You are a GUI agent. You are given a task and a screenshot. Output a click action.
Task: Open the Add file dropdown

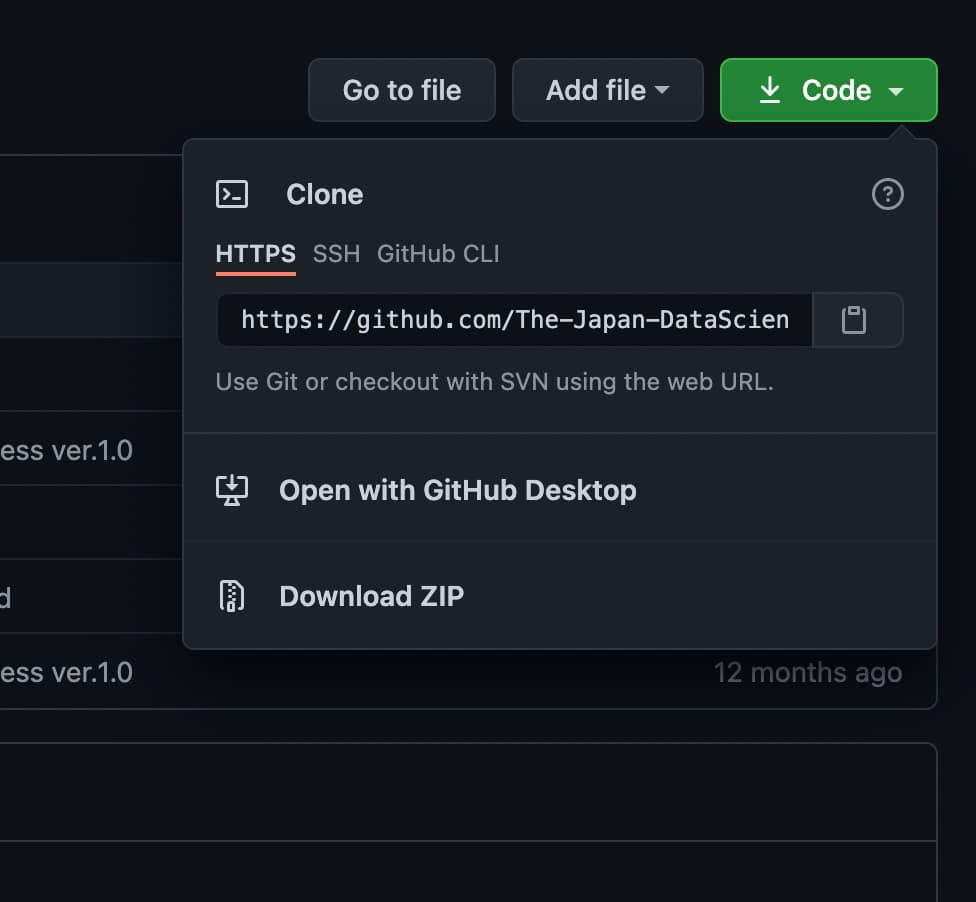[607, 90]
